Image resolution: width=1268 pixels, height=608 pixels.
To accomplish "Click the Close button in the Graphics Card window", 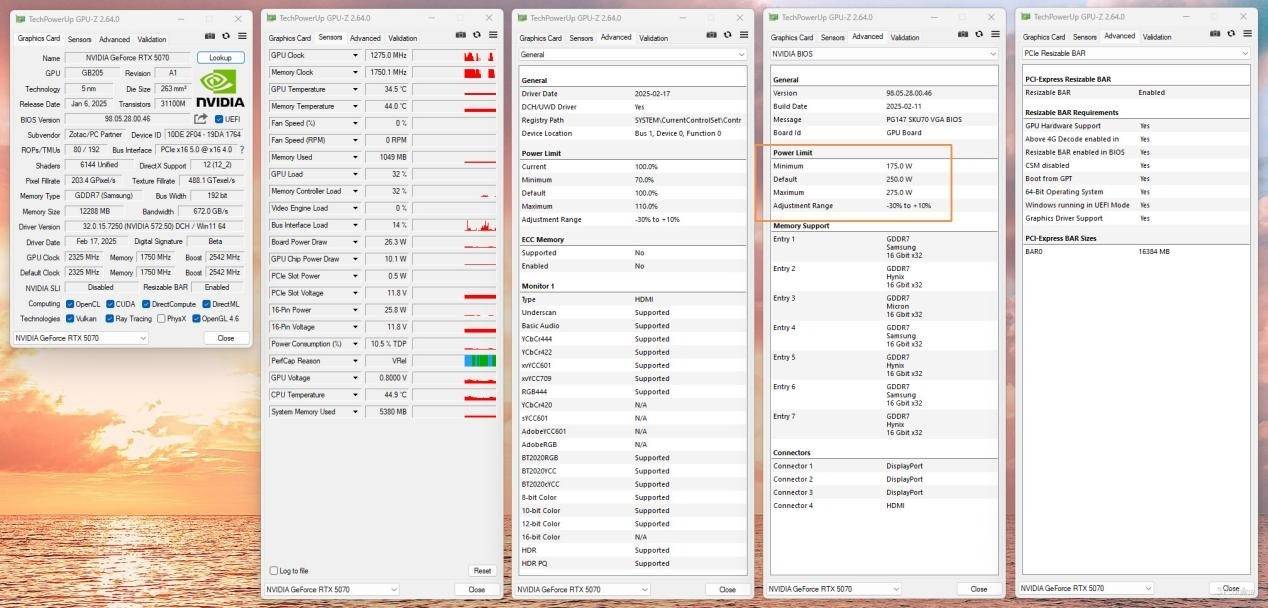I will pos(226,338).
